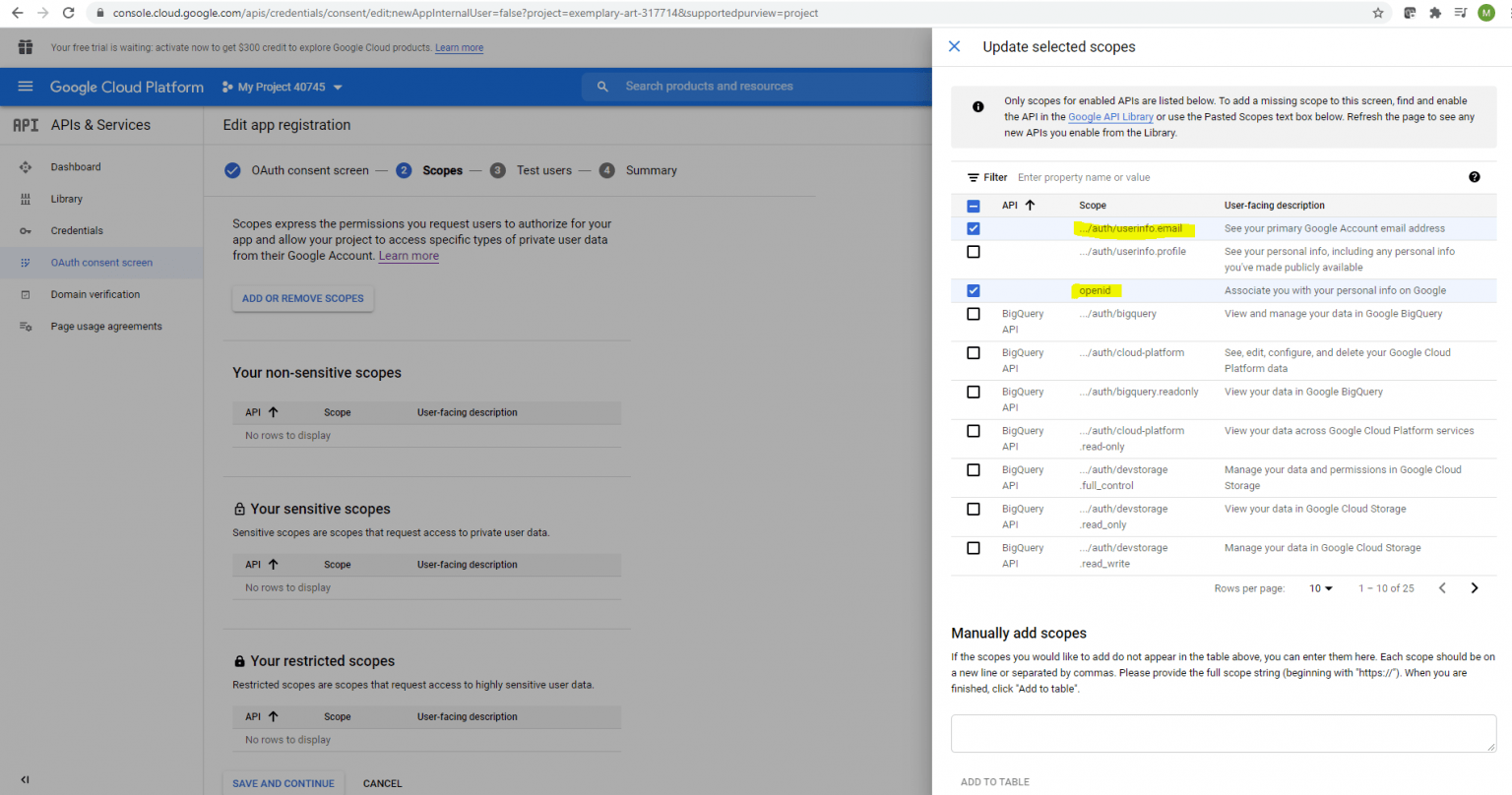
Task: Open My Project 40745 project selector
Action: pyautogui.click(x=283, y=87)
